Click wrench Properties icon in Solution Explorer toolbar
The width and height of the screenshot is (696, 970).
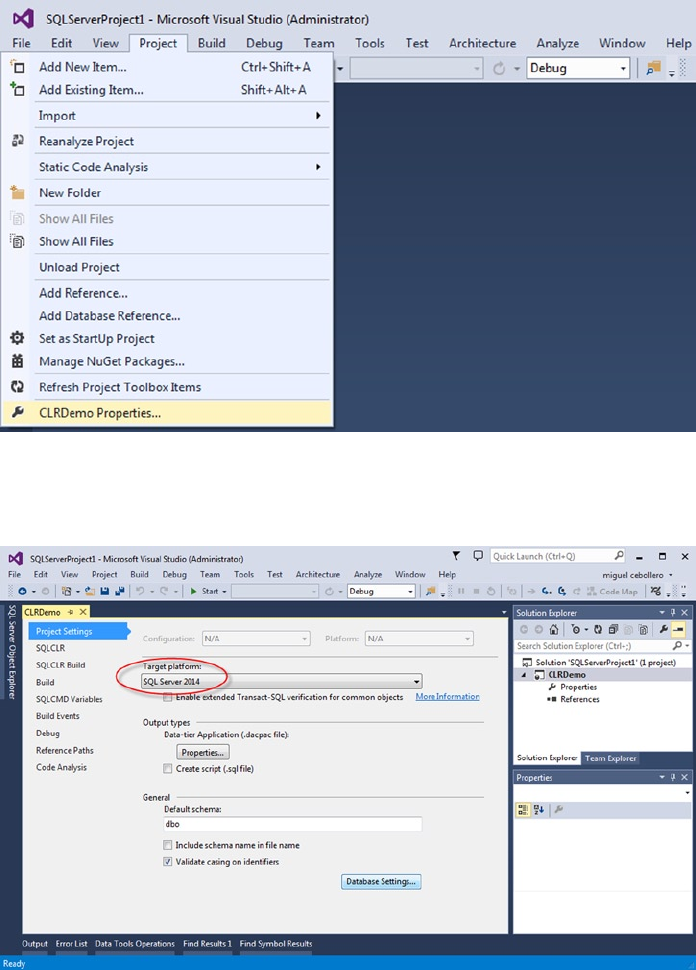tap(664, 629)
